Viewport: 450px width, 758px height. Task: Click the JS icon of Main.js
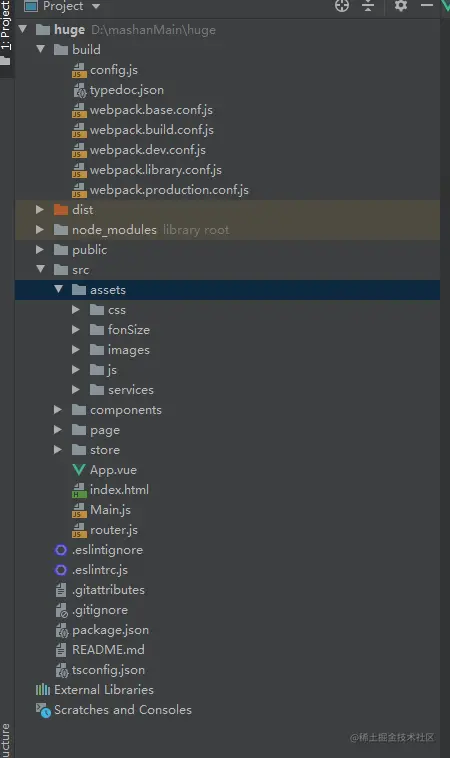pyautogui.click(x=79, y=510)
